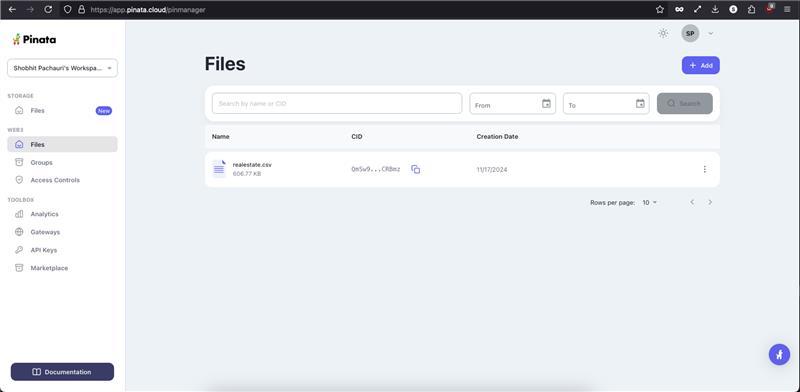Select Files under the Web3 section
Viewport: 800px width, 392px height.
(62, 144)
